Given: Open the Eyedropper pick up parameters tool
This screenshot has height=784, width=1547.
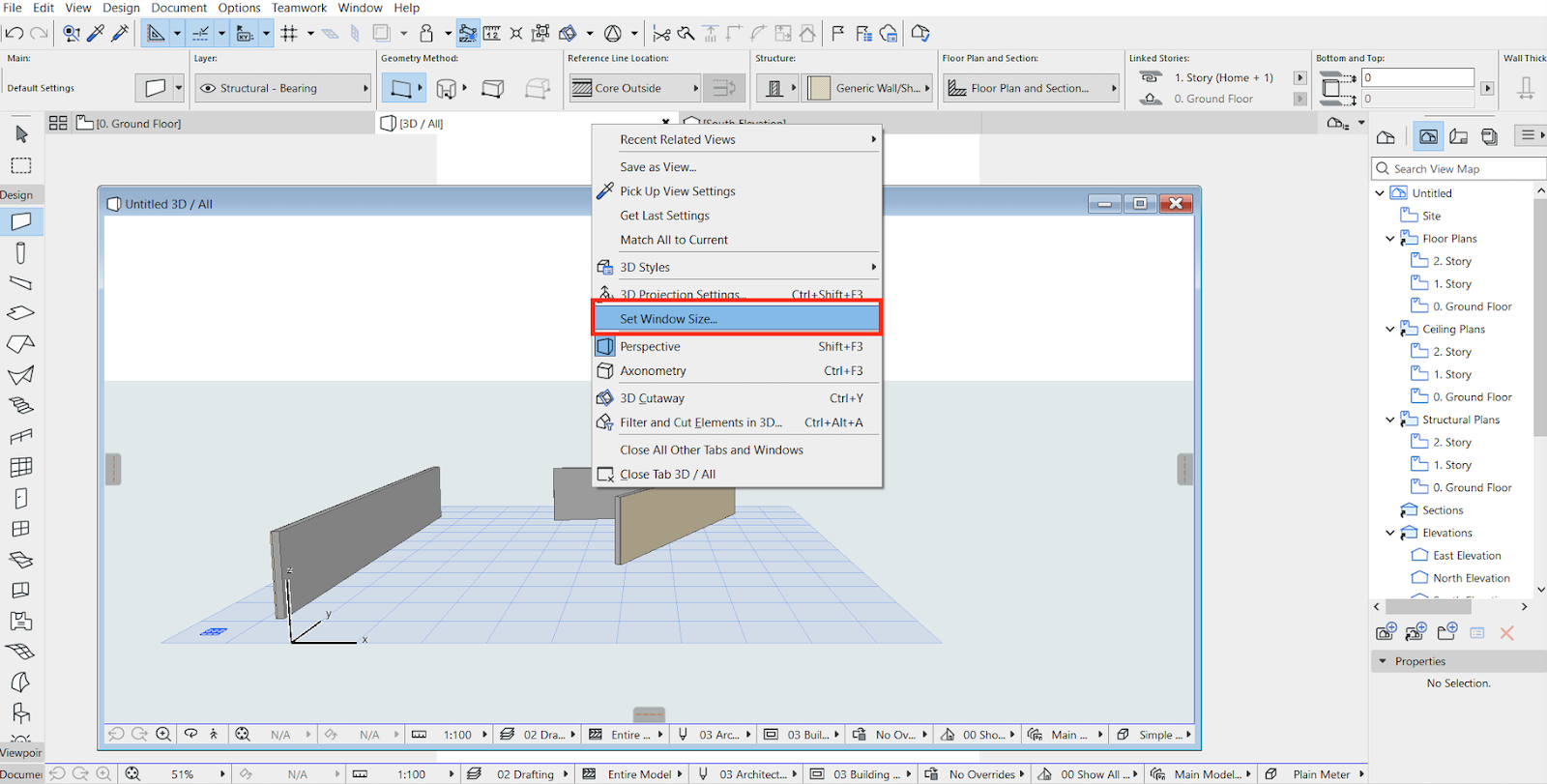Looking at the screenshot, I should point(96,34).
